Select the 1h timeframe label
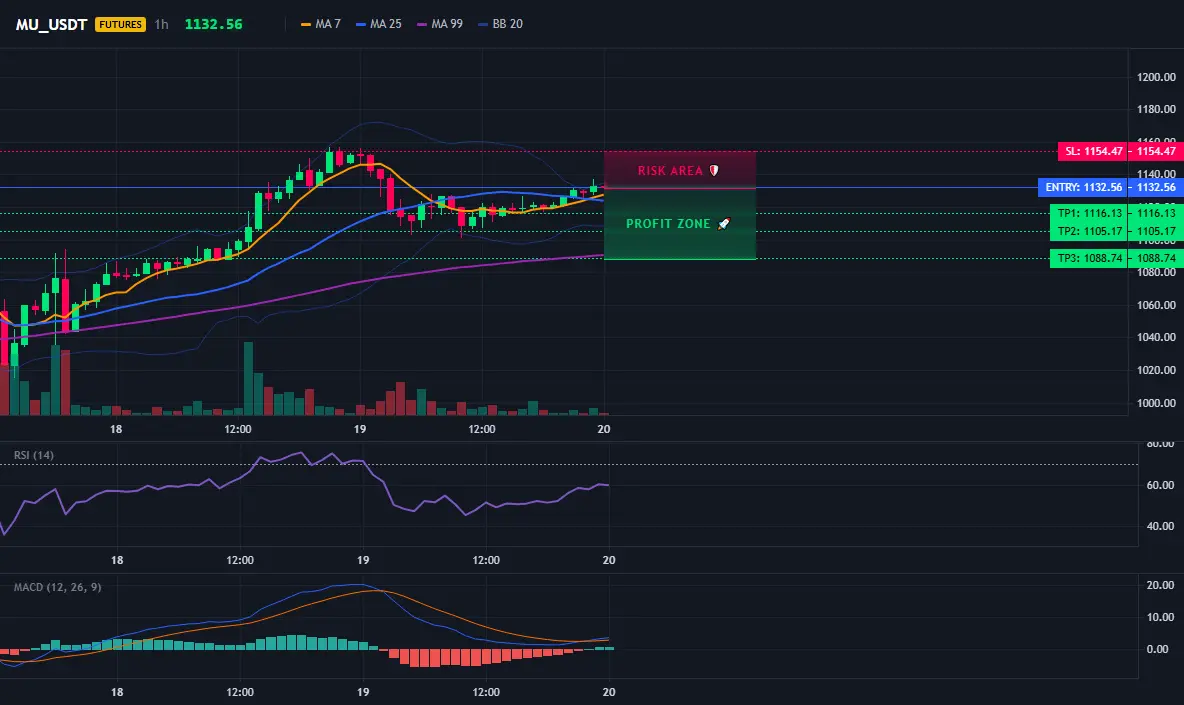This screenshot has height=705, width=1184. (x=161, y=24)
